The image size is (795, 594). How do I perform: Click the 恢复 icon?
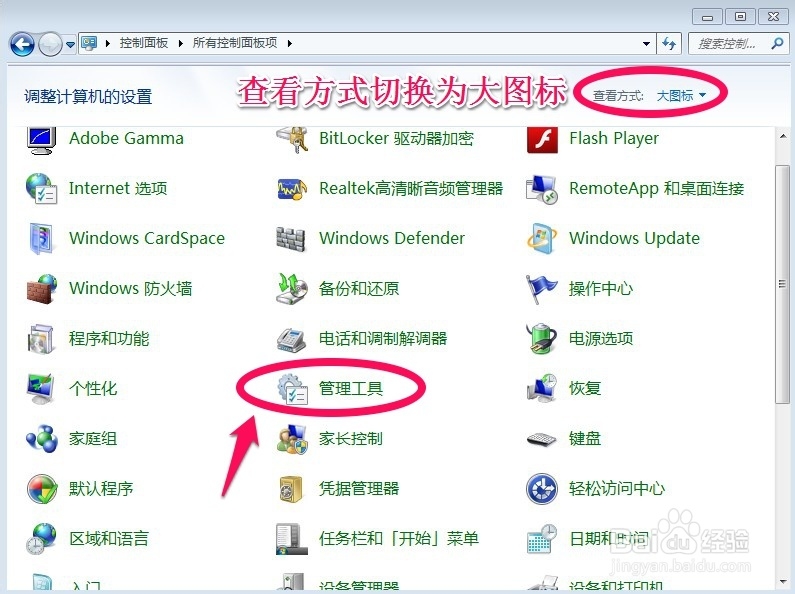pos(542,388)
